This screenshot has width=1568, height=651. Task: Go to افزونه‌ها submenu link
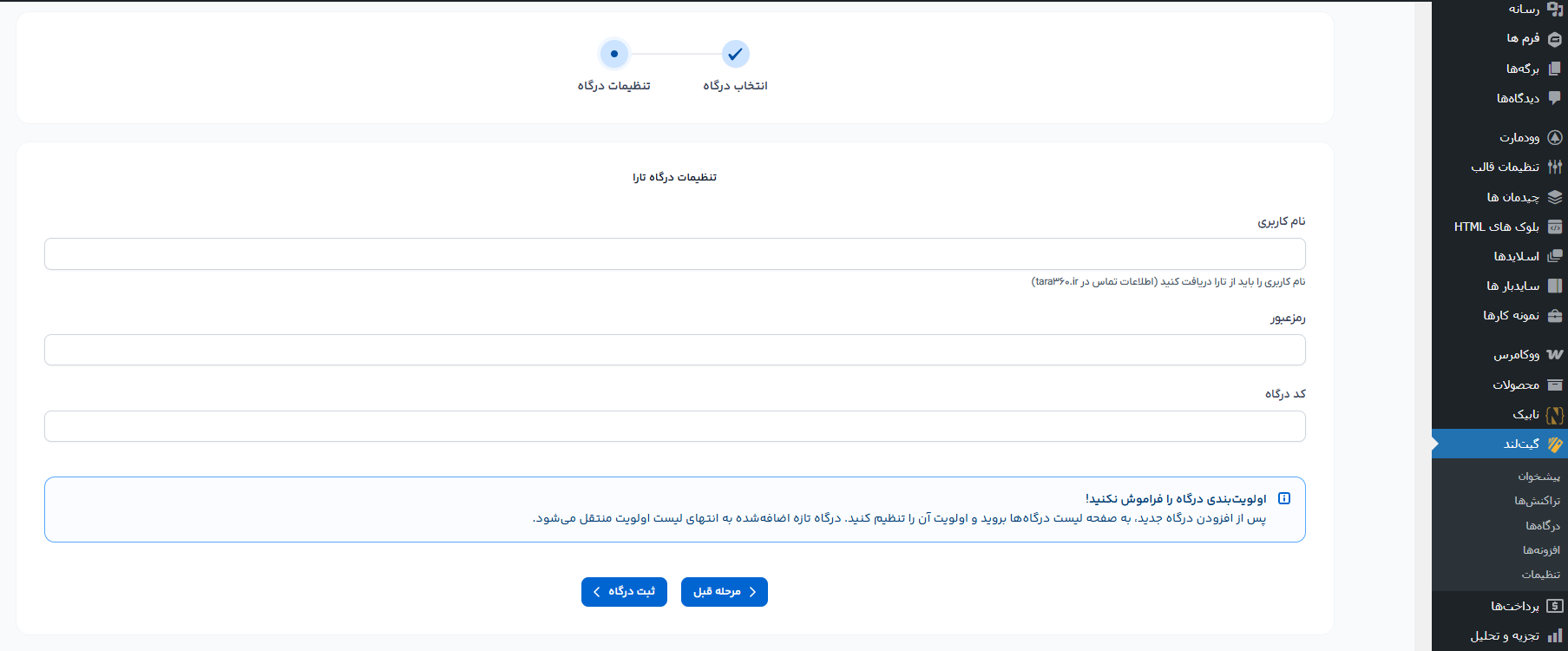pyautogui.click(x=1541, y=550)
